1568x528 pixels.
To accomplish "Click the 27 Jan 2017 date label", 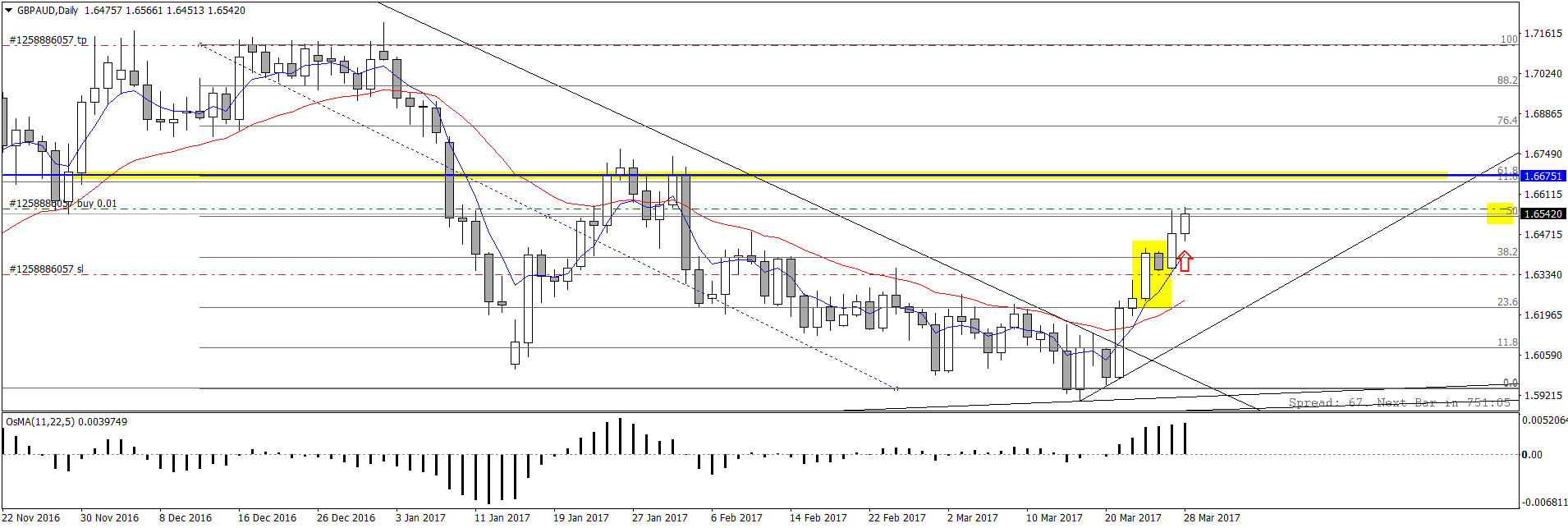I will click(x=660, y=518).
